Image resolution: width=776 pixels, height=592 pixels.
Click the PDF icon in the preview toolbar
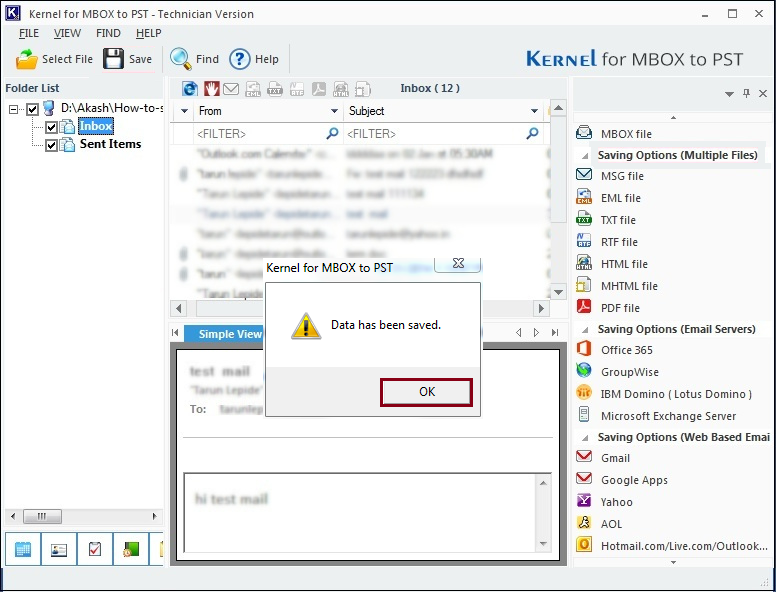point(319,89)
